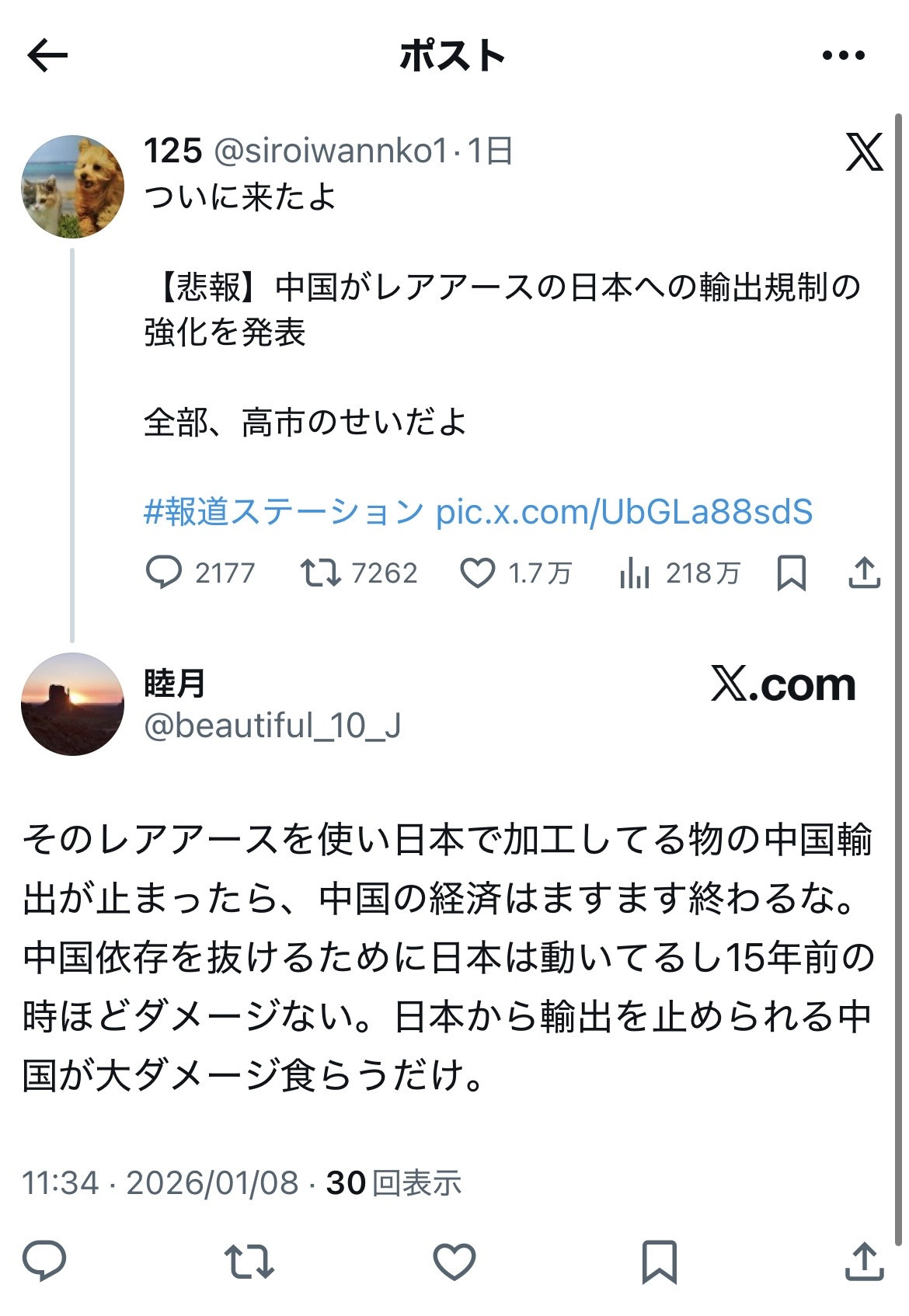The height and width of the screenshot is (1316, 909).
Task: Go back using the left arrow
Action: click(x=47, y=55)
